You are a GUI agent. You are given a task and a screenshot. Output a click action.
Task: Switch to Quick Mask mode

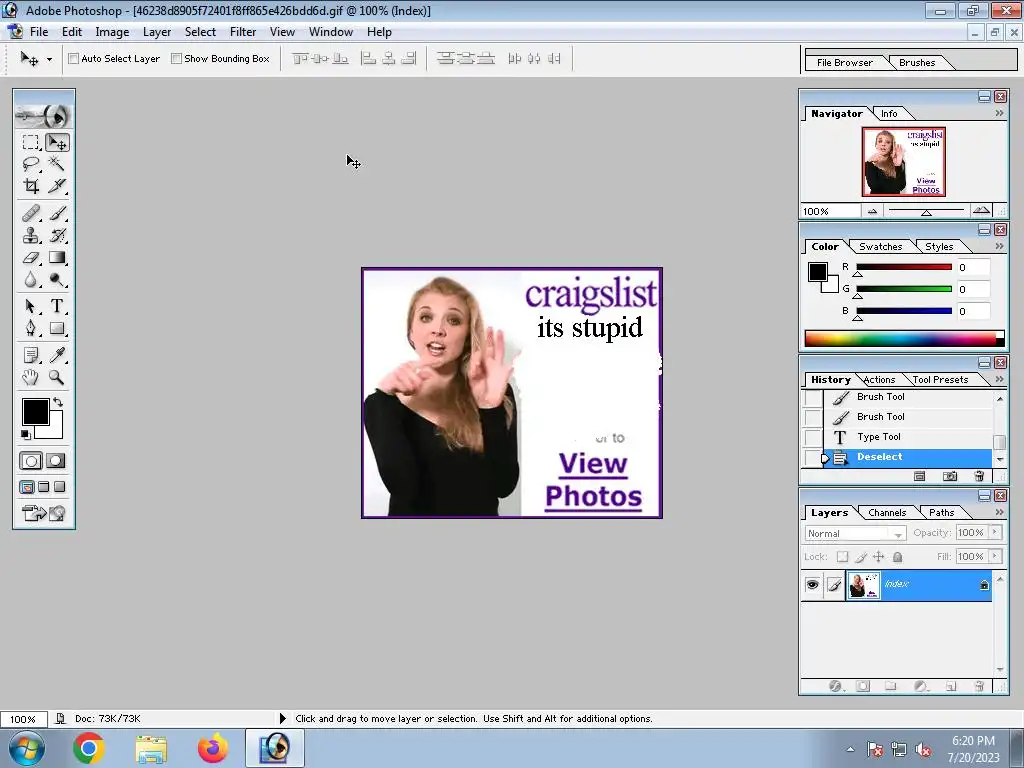coord(56,461)
